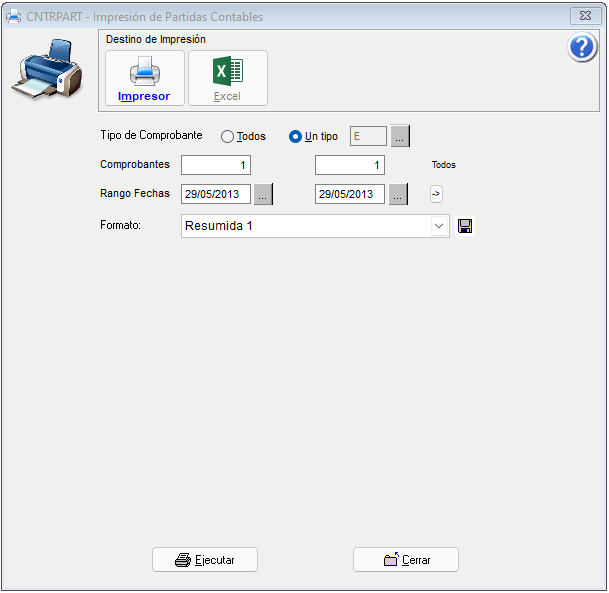609x593 pixels.
Task: Open the end date picker button
Action: tap(398, 194)
